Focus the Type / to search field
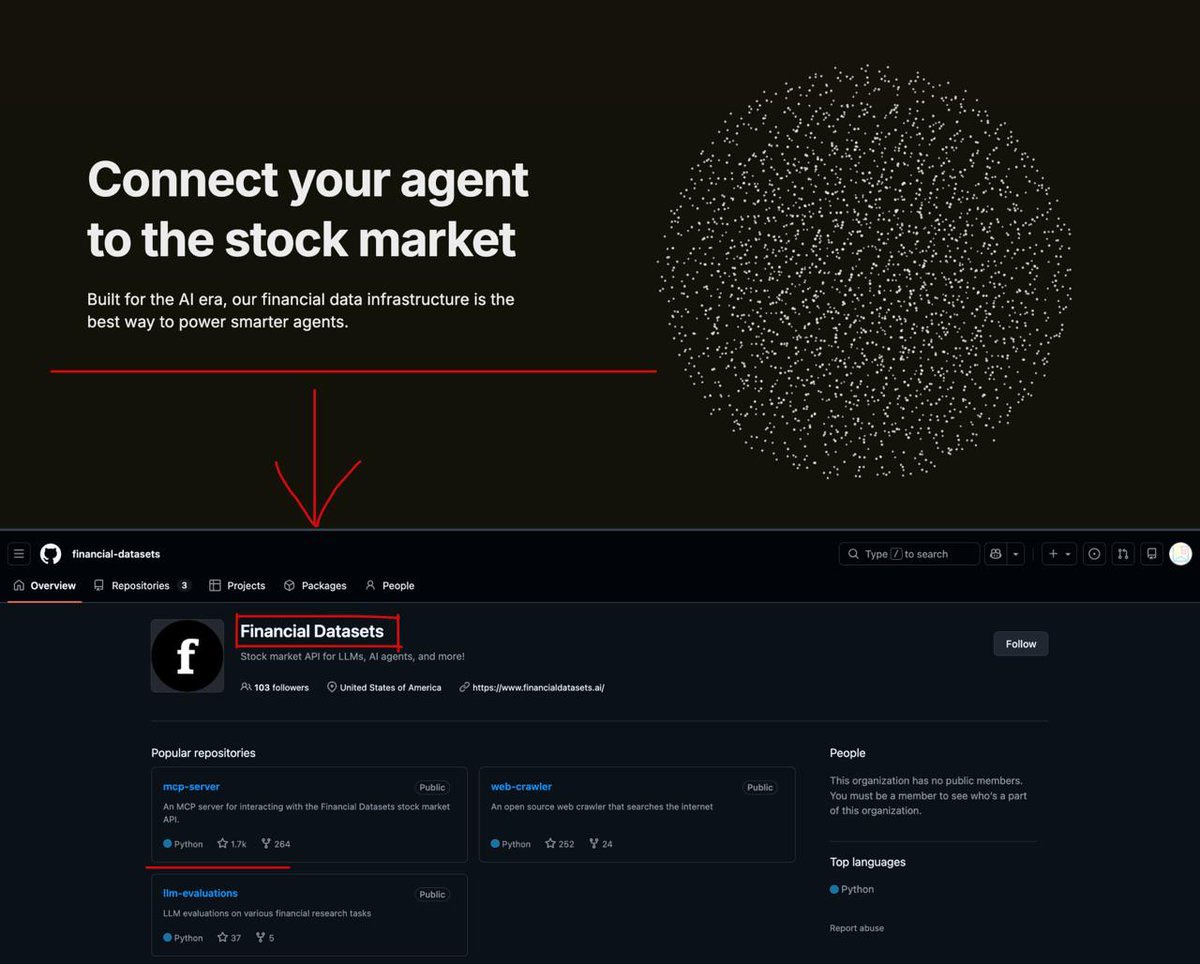Screen dimensions: 1200x964 909,554
